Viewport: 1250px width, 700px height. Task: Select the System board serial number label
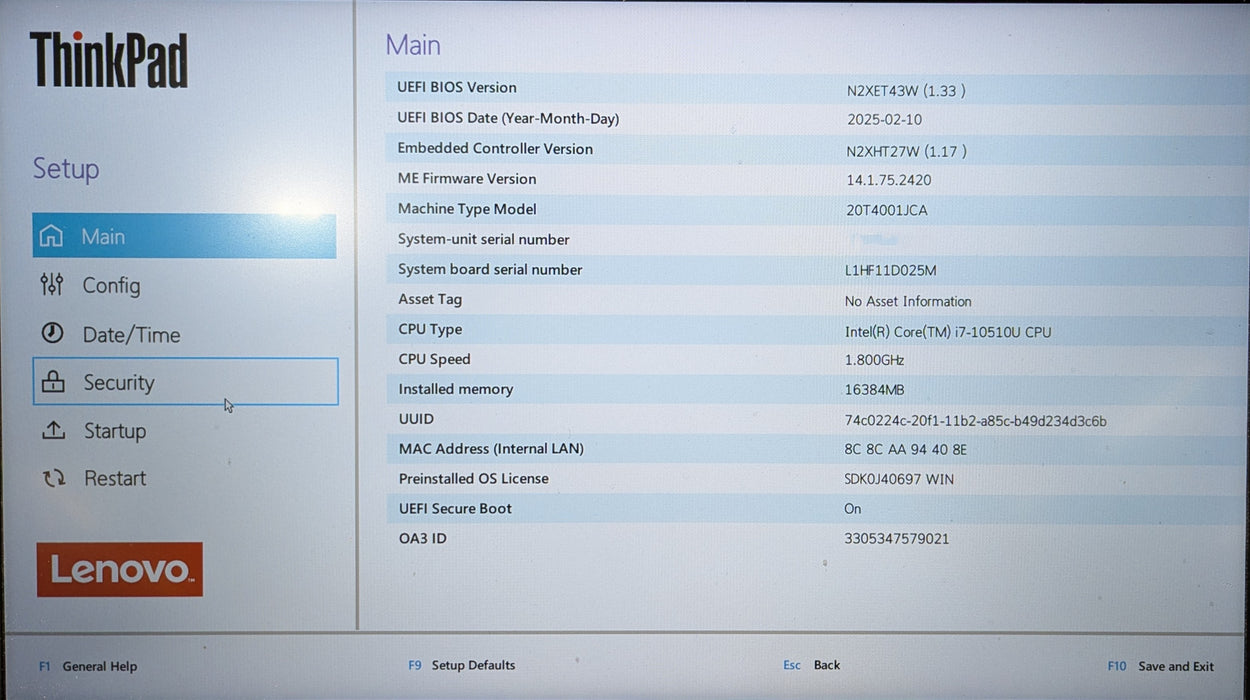[x=490, y=269]
